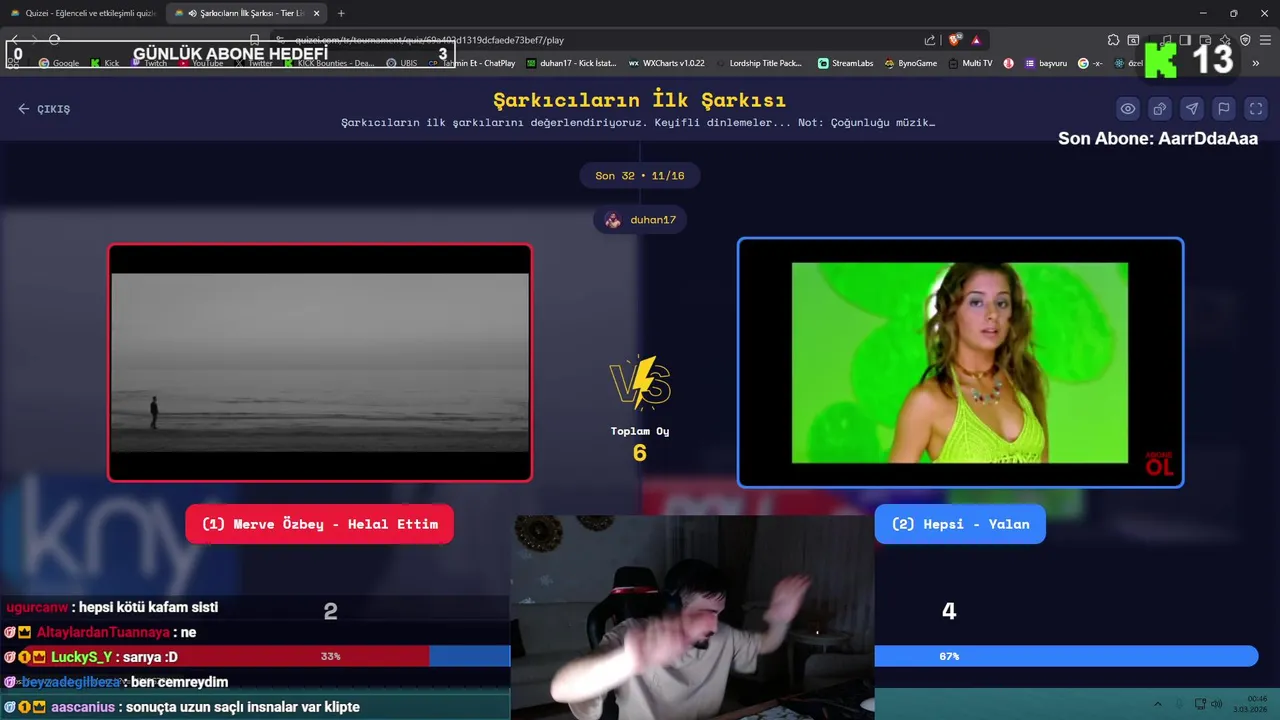
Task: Open the Multi TV bookmark
Action: click(x=970, y=63)
